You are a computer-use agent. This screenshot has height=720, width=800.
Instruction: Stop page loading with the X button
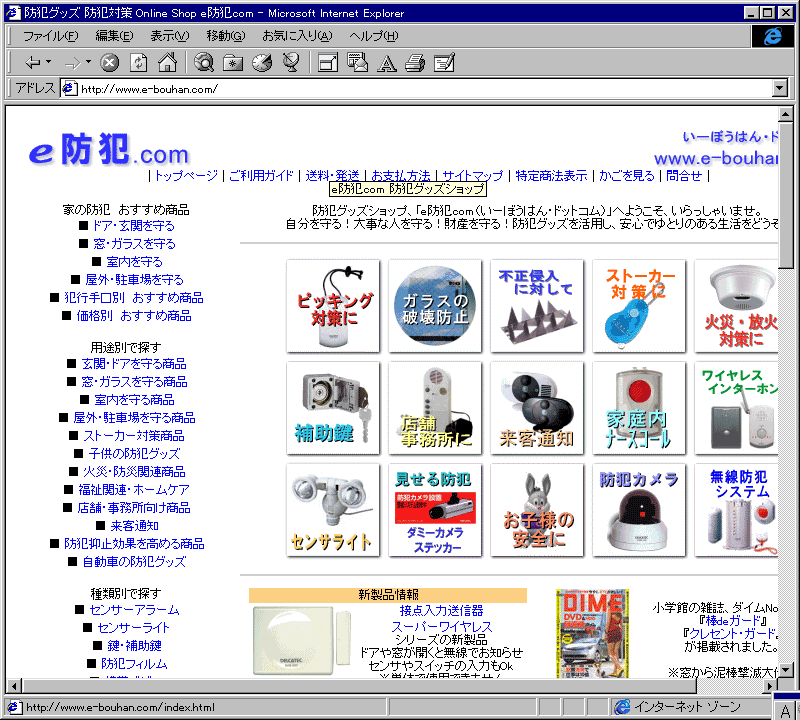tap(109, 63)
